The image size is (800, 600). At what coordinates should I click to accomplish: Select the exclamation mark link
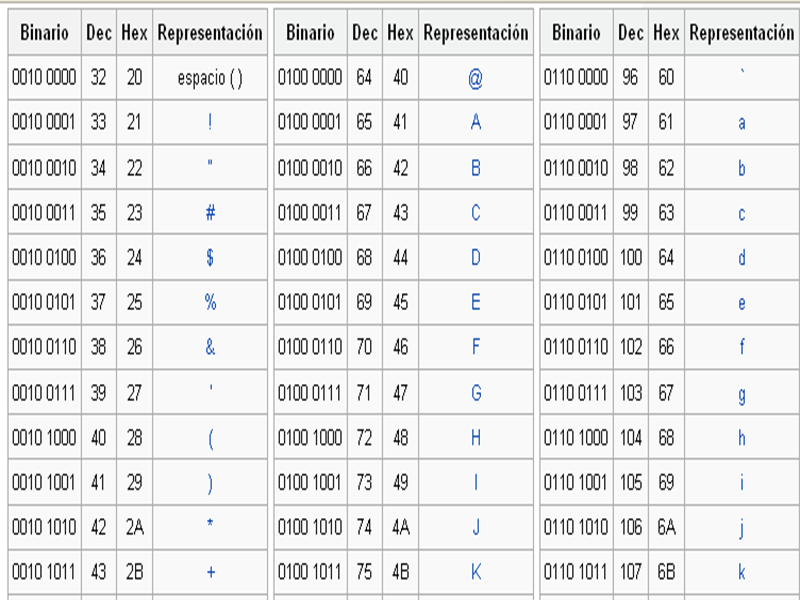[210, 122]
